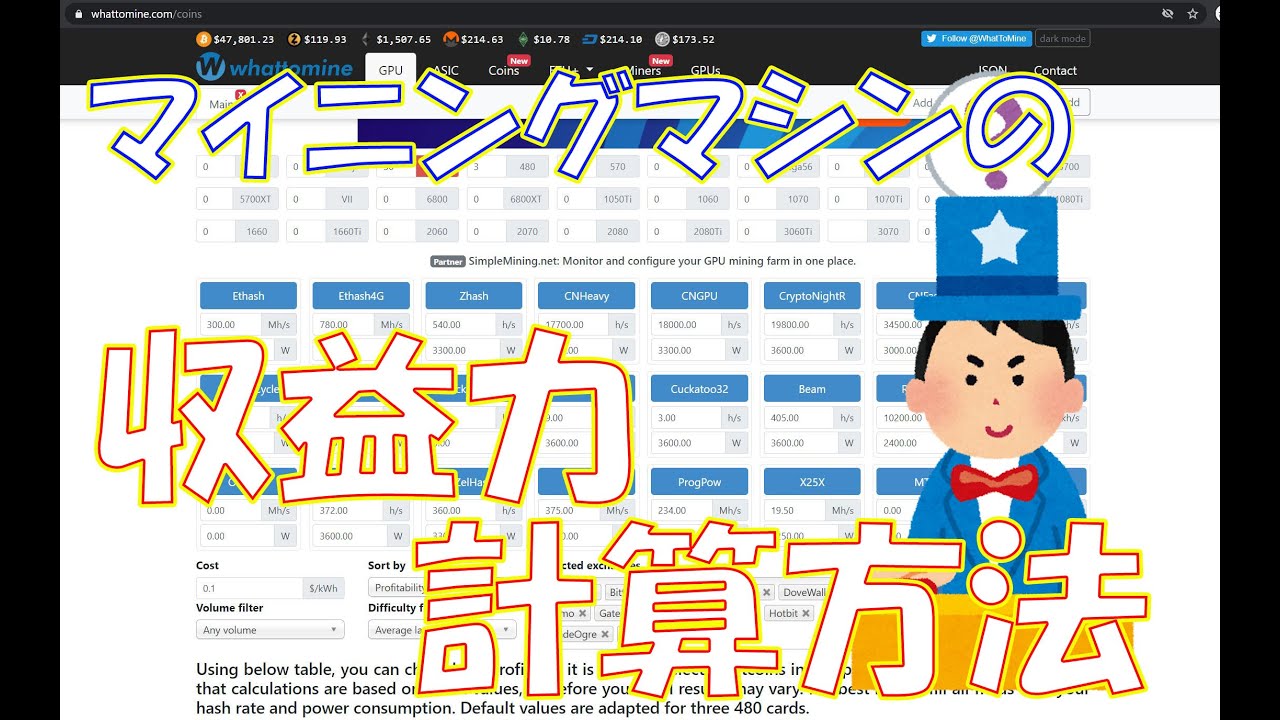Open the WhatToMine logo homepage
Screen dimensions: 1280x720
274,68
